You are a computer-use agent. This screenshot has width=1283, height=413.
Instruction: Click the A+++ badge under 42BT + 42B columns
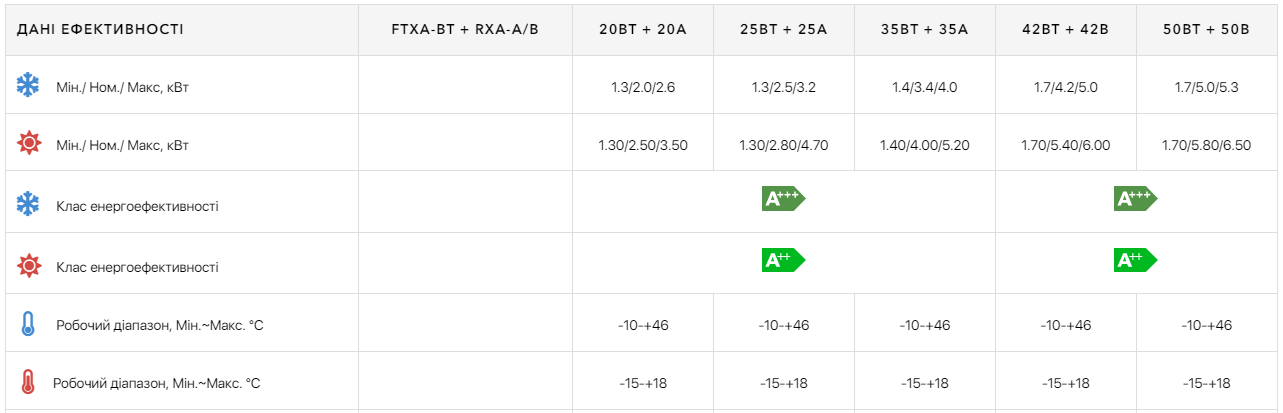point(1135,198)
